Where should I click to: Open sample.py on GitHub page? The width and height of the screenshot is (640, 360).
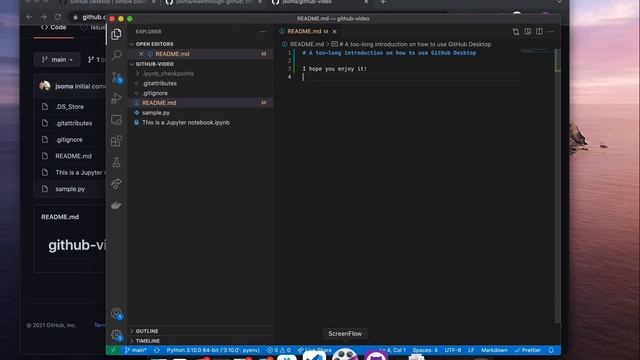point(70,189)
